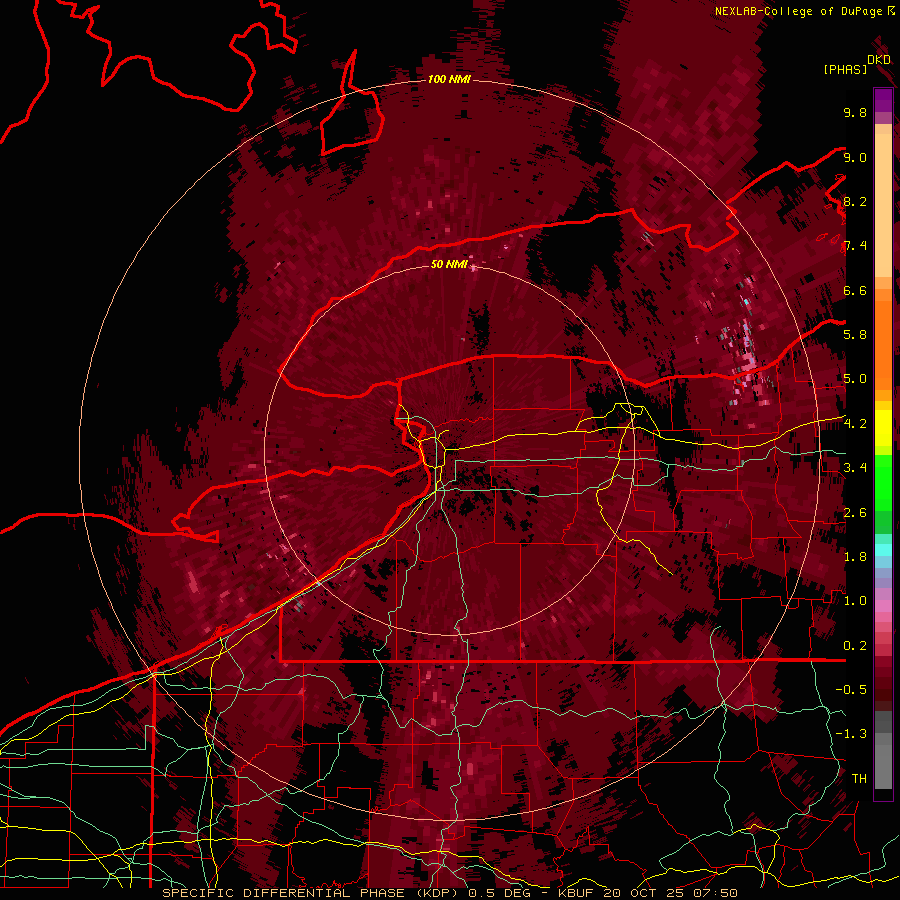Click the 8.2 legend value
This screenshot has width=900, height=900.
point(855,202)
